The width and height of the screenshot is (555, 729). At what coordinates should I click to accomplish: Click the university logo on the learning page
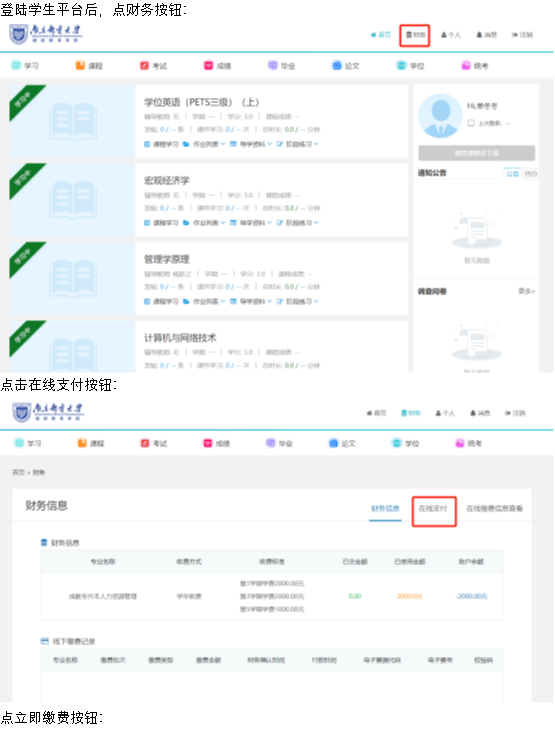46,33
